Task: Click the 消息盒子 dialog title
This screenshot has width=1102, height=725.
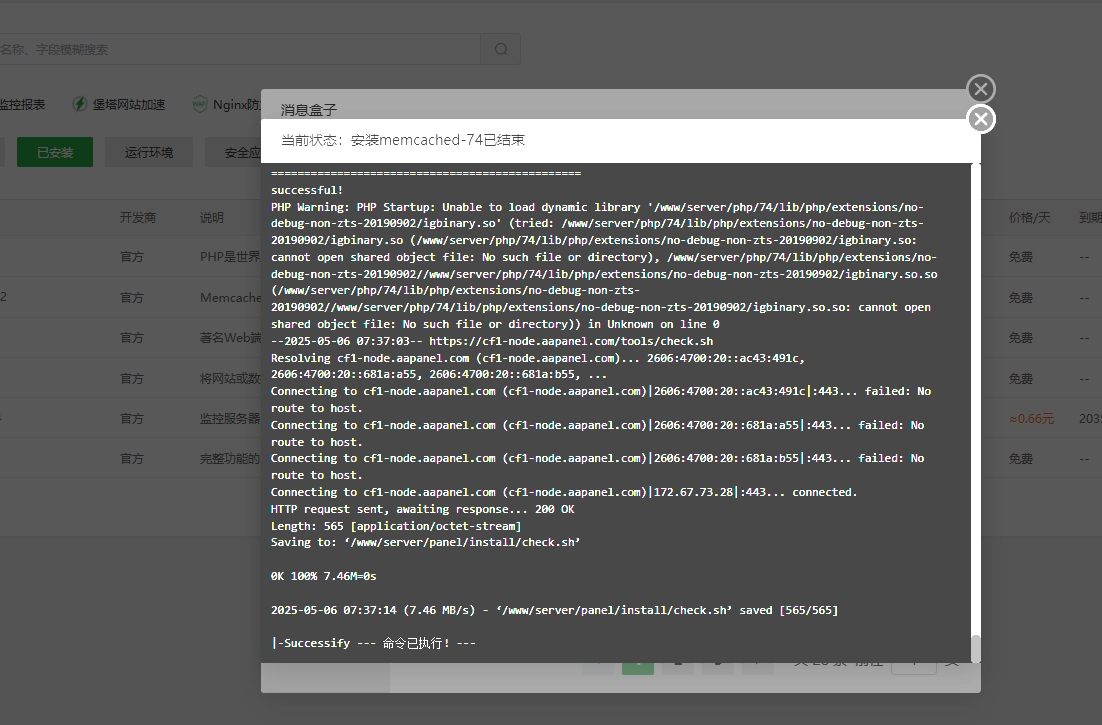Action: [x=309, y=110]
